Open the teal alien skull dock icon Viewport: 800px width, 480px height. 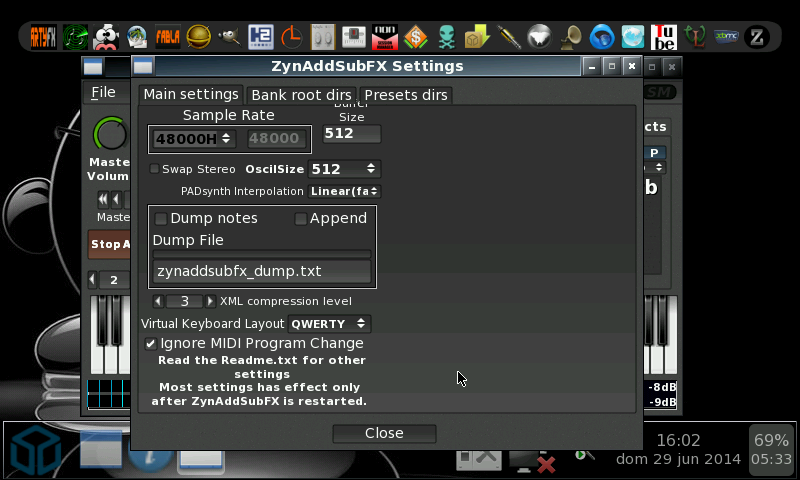click(446, 37)
